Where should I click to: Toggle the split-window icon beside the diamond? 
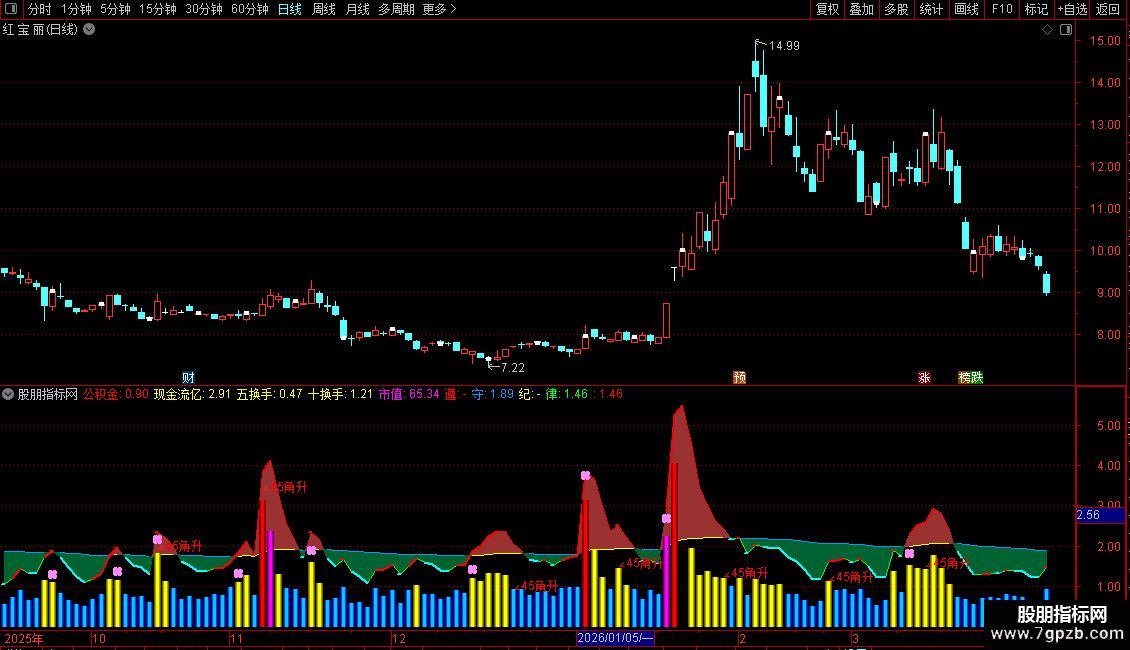[x=1066, y=30]
